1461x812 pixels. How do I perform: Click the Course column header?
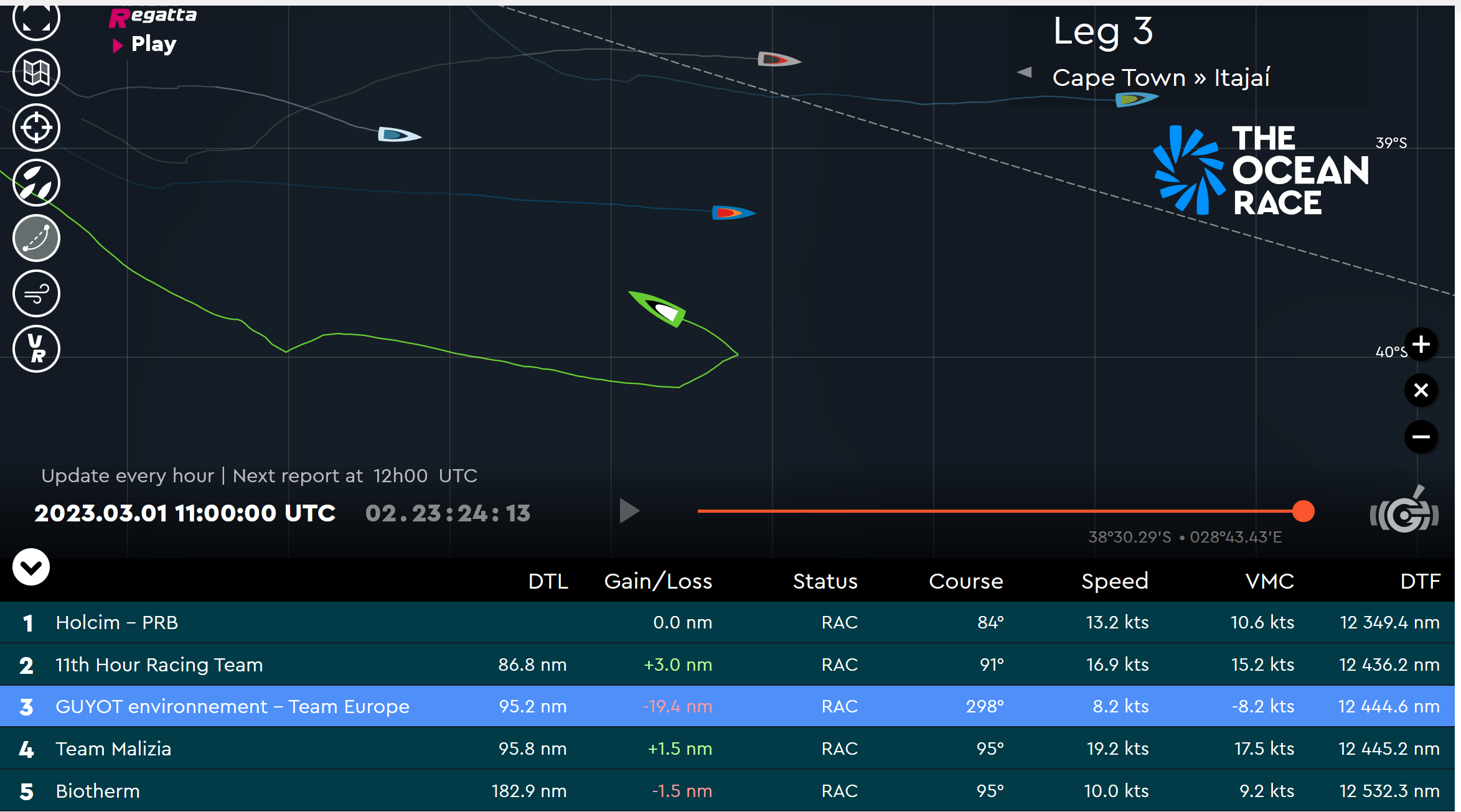(x=965, y=581)
